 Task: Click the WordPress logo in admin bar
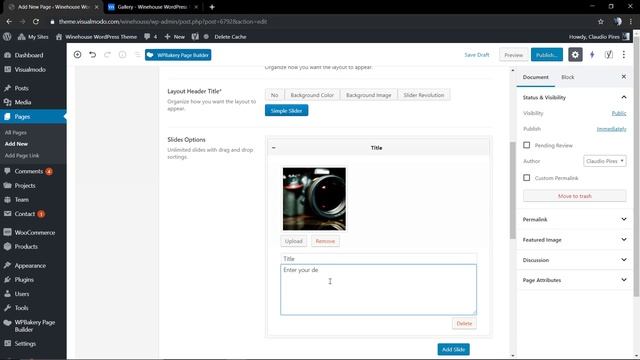coord(7,36)
